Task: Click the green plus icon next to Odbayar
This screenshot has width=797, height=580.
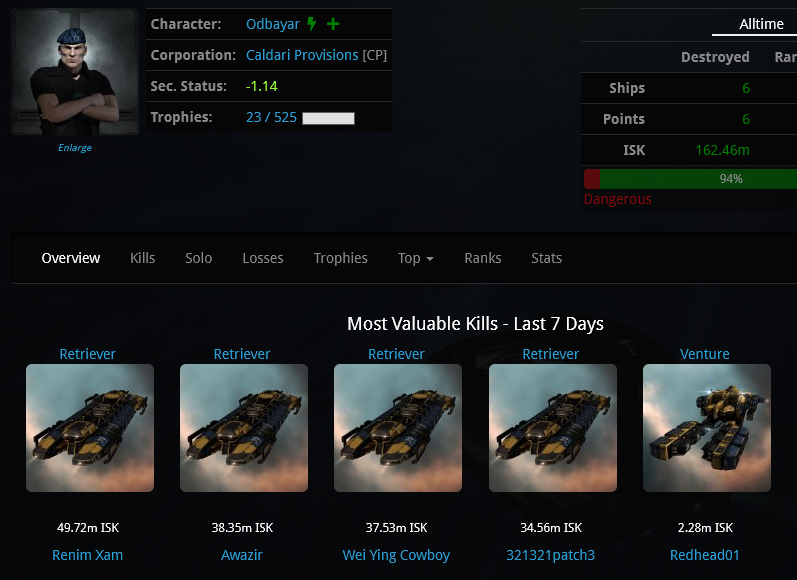Action: click(x=333, y=24)
